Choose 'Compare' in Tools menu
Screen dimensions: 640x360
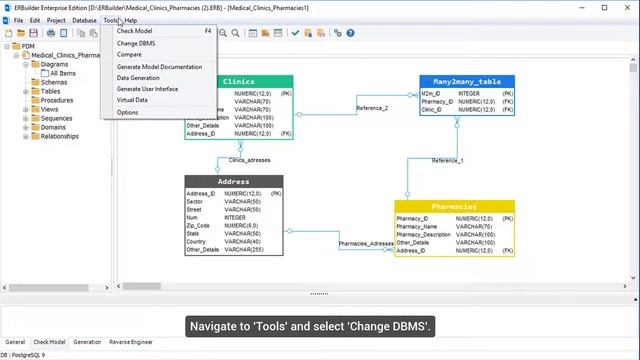pyautogui.click(x=159, y=54)
